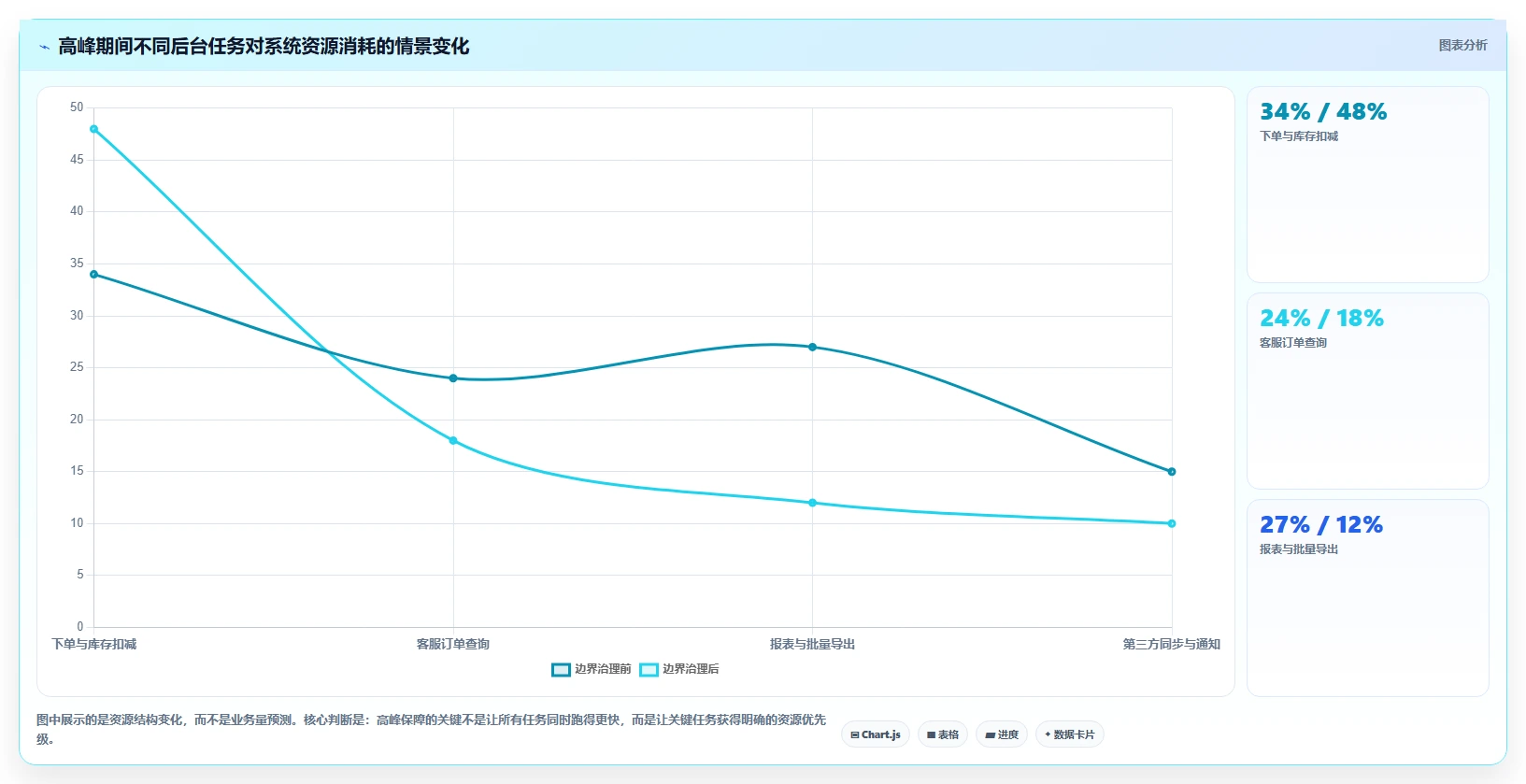
Task: Click the chart icon beside the header title
Action: pyautogui.click(x=44, y=47)
